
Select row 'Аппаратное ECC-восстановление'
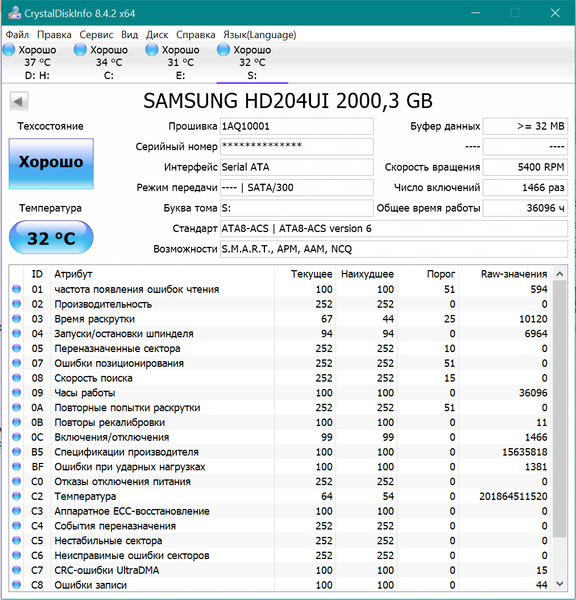(281, 511)
